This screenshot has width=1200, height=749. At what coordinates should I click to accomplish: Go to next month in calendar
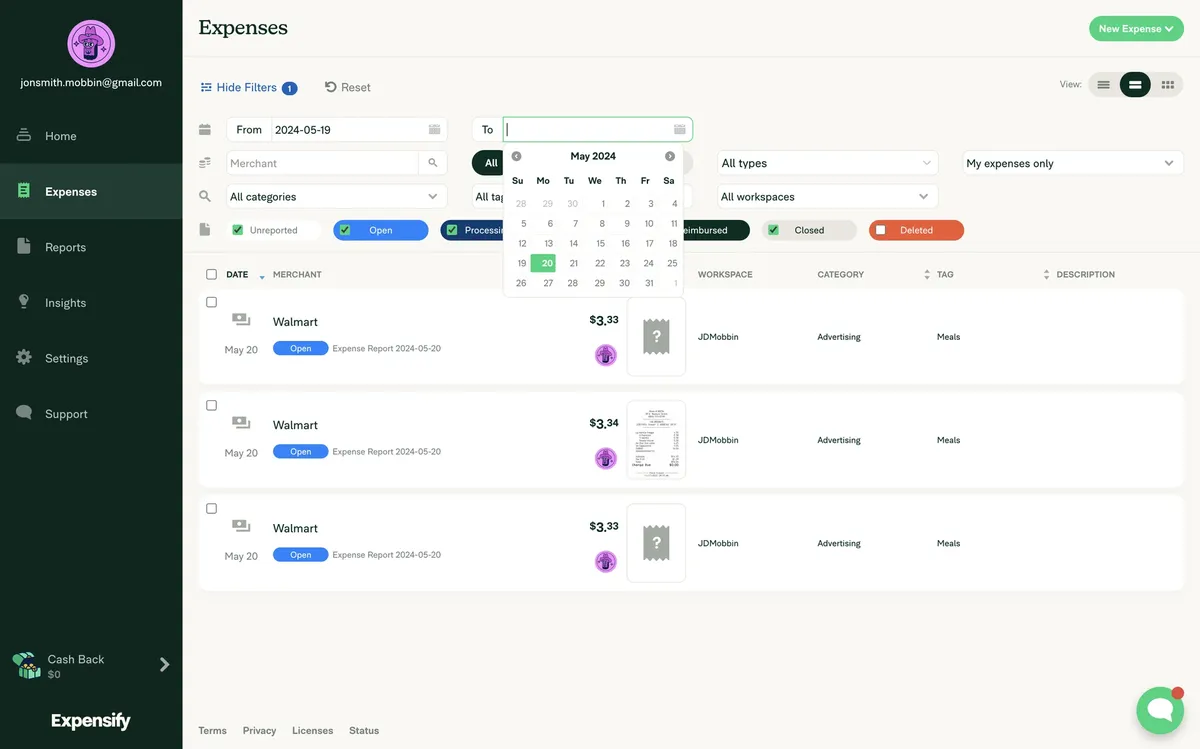(670, 156)
